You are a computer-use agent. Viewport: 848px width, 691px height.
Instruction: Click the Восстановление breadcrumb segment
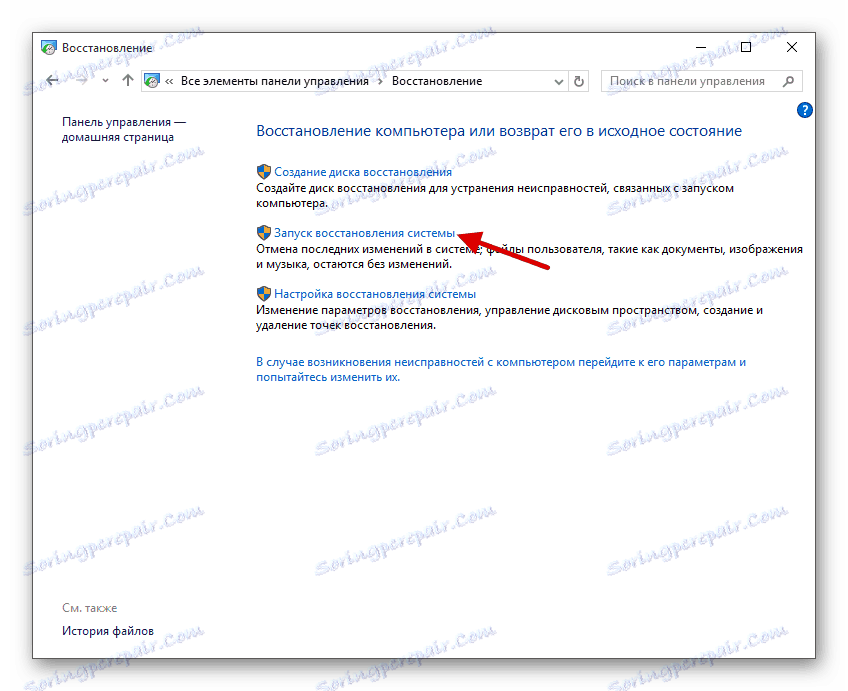point(437,81)
